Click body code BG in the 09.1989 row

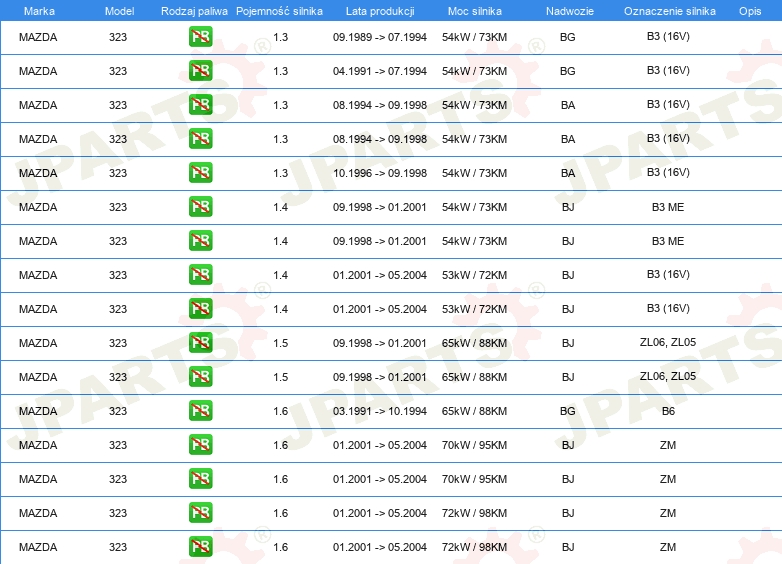tap(568, 37)
